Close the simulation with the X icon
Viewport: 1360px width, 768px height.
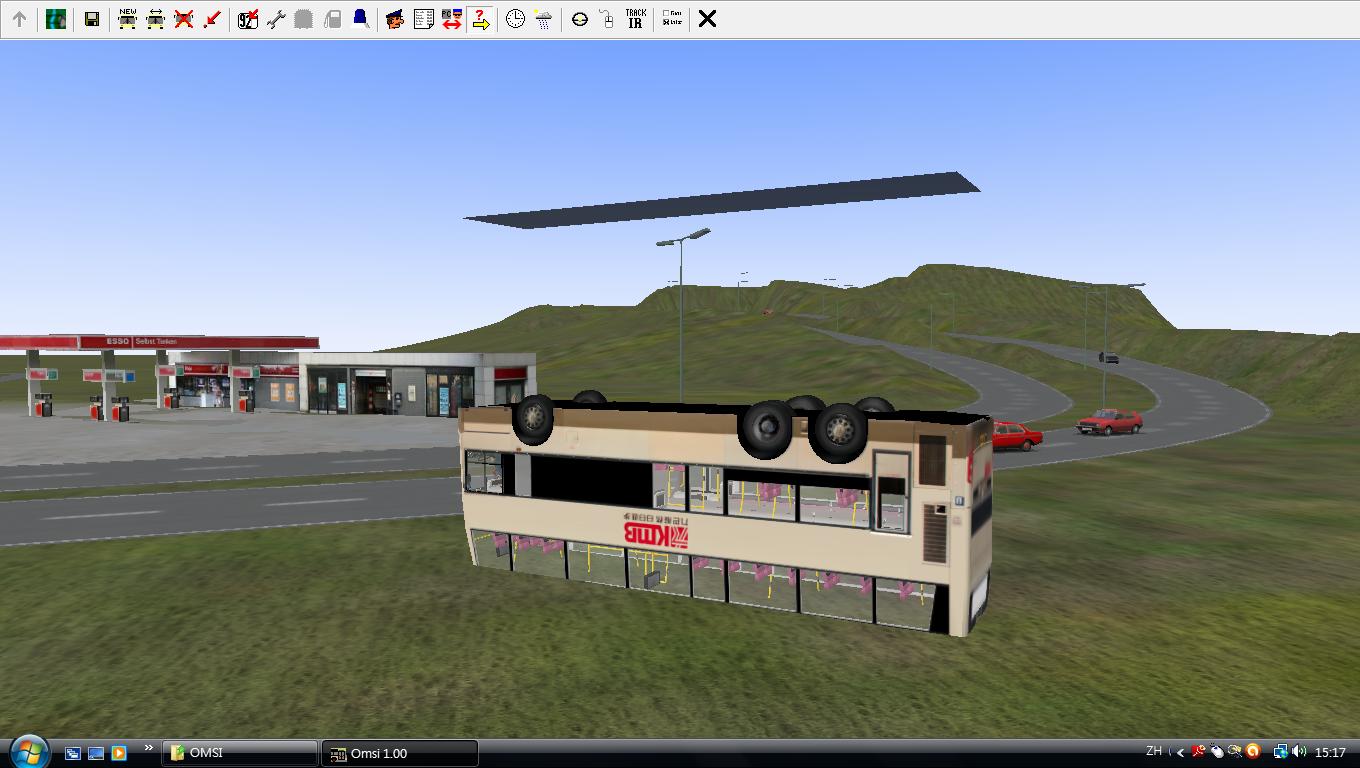(x=707, y=19)
